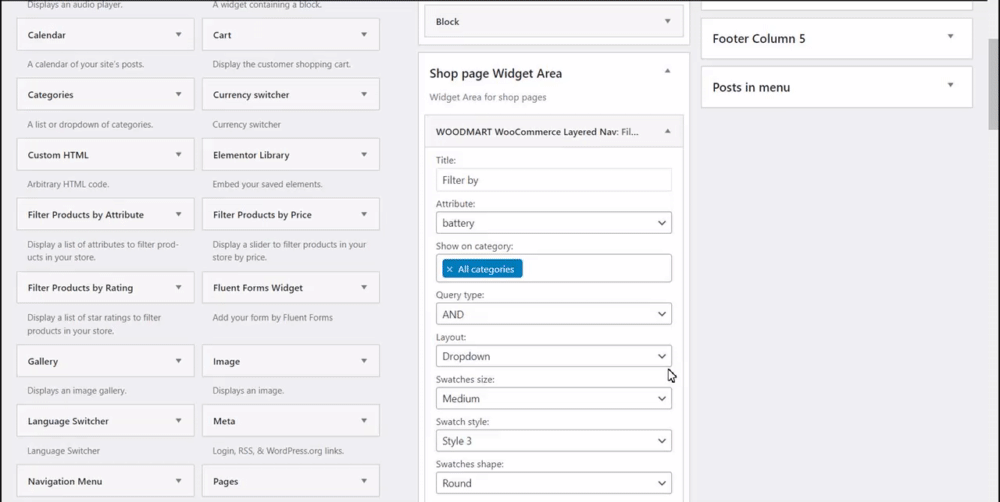
Task: Collapse the WOODMART Layered Nav widget
Action: (x=667, y=131)
